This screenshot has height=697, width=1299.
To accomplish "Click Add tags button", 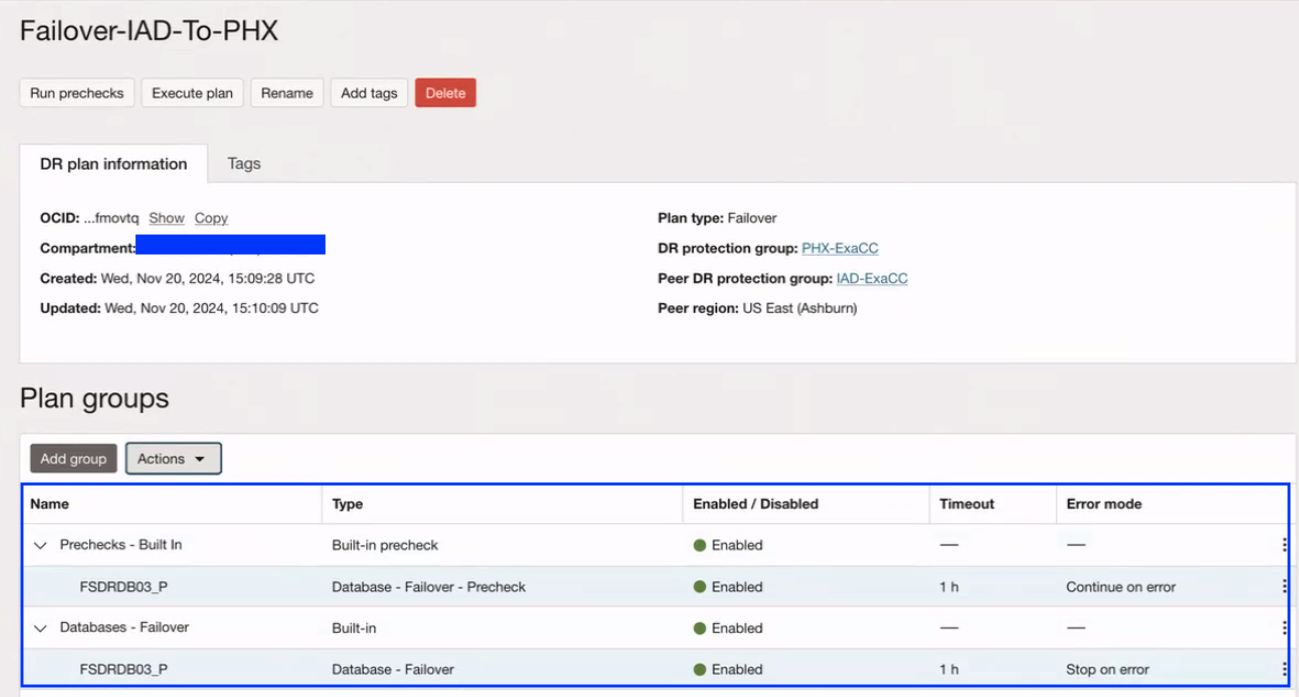I will (369, 93).
